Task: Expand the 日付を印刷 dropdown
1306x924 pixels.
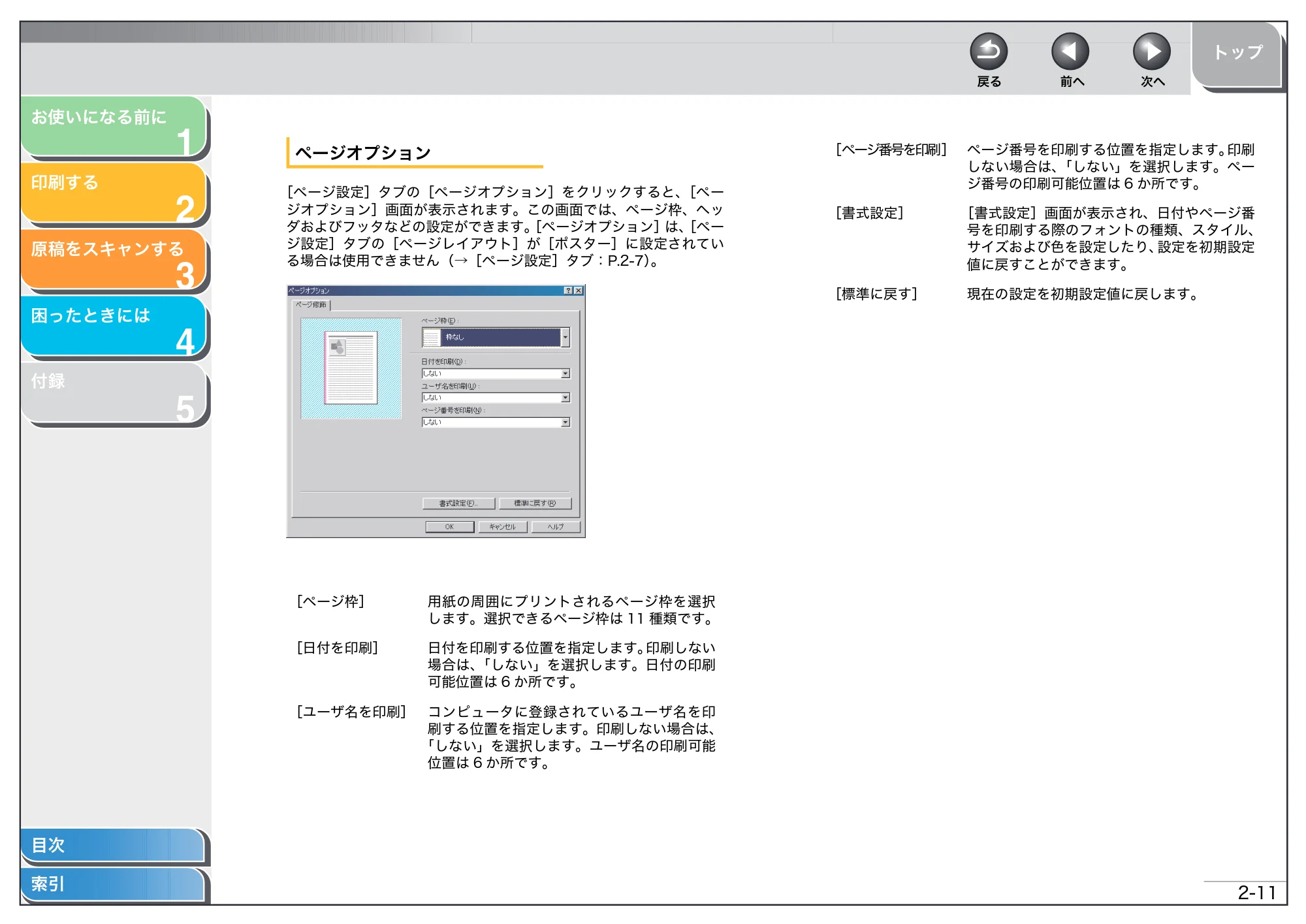Action: [565, 374]
